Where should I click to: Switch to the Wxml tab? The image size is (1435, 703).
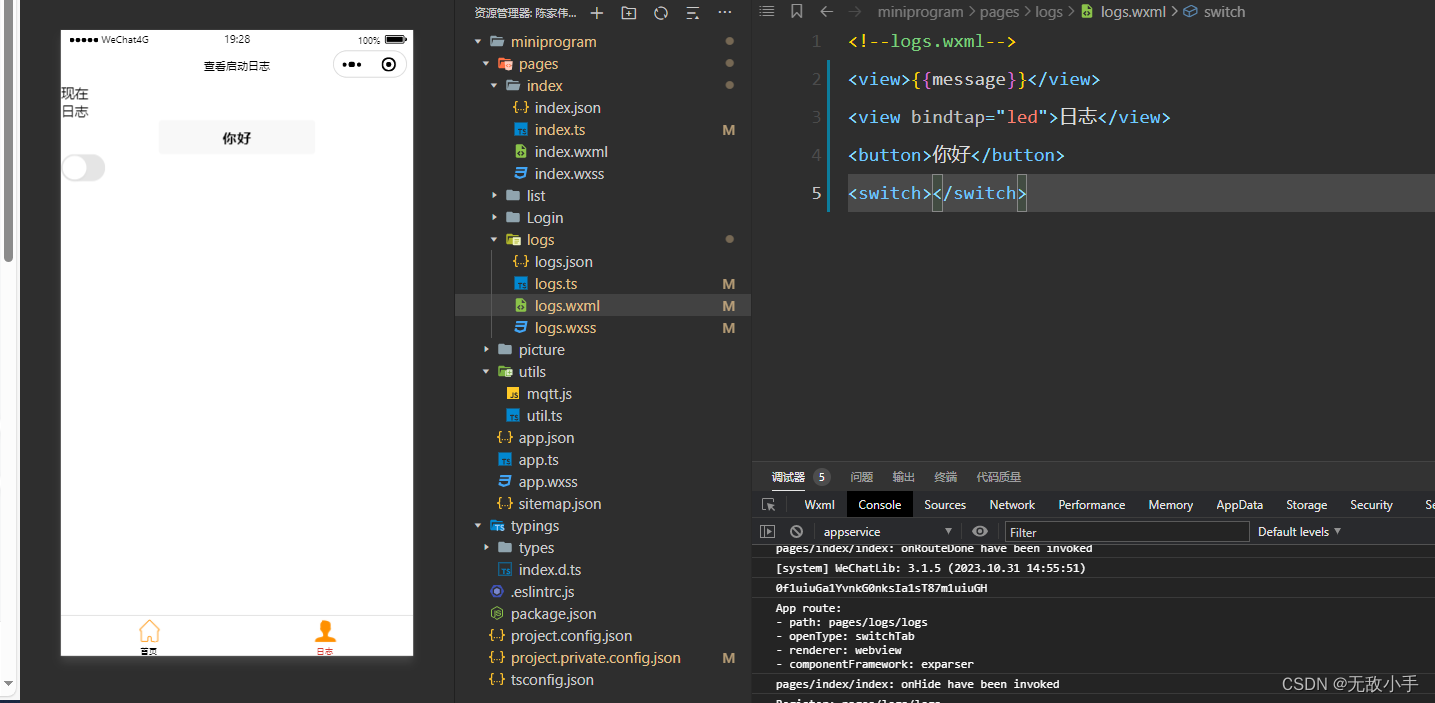pyautogui.click(x=819, y=505)
